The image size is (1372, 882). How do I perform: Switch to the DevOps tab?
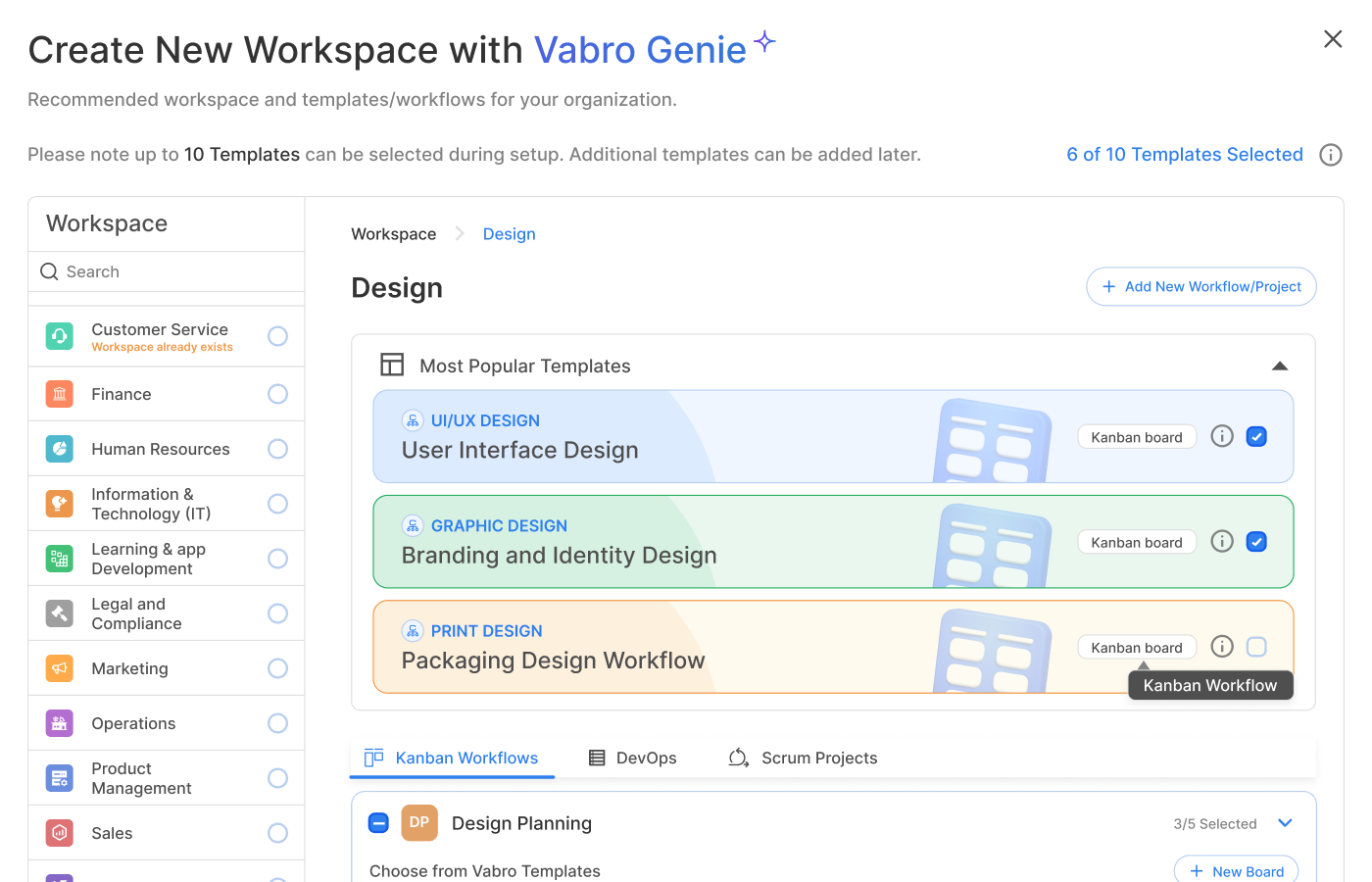tap(632, 758)
